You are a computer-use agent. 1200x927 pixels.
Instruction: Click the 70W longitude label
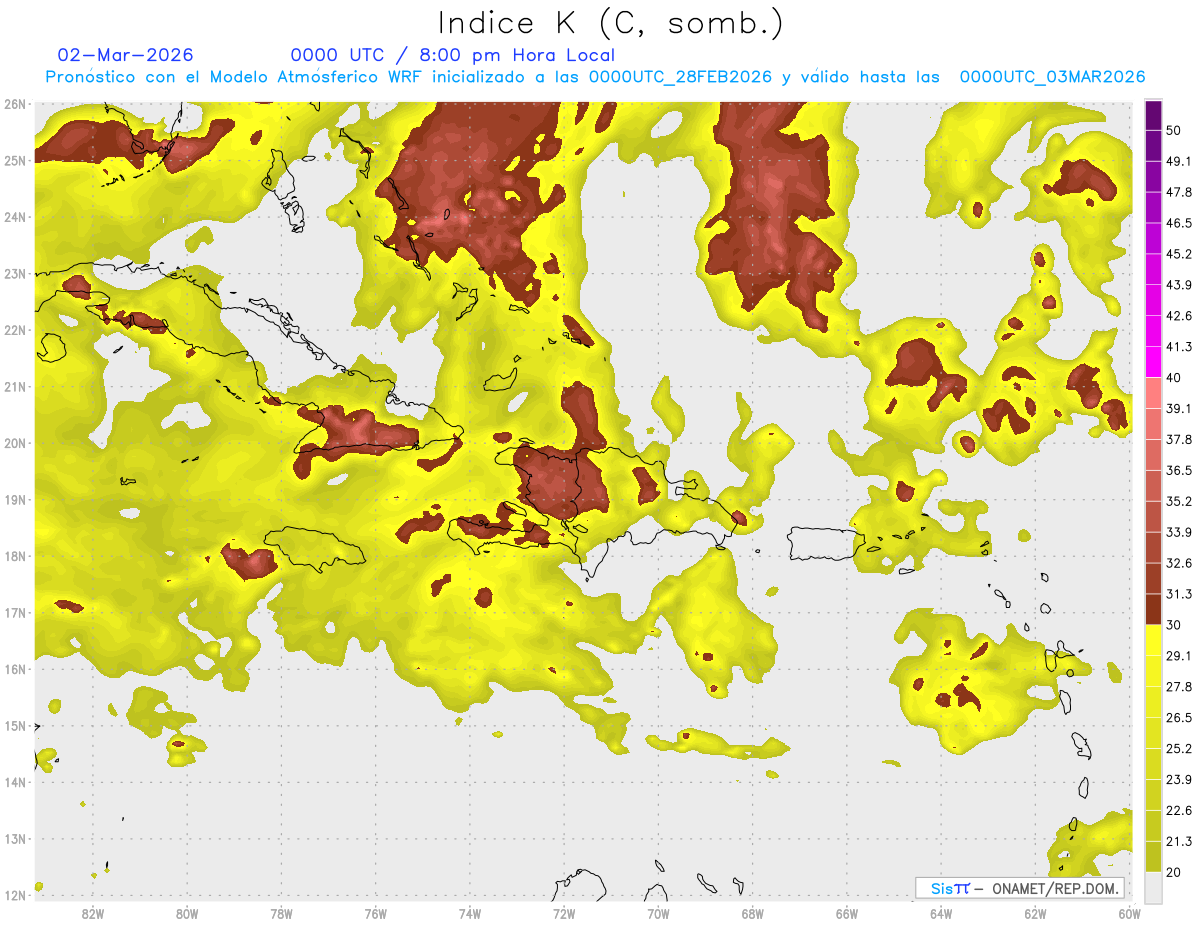coord(658,913)
